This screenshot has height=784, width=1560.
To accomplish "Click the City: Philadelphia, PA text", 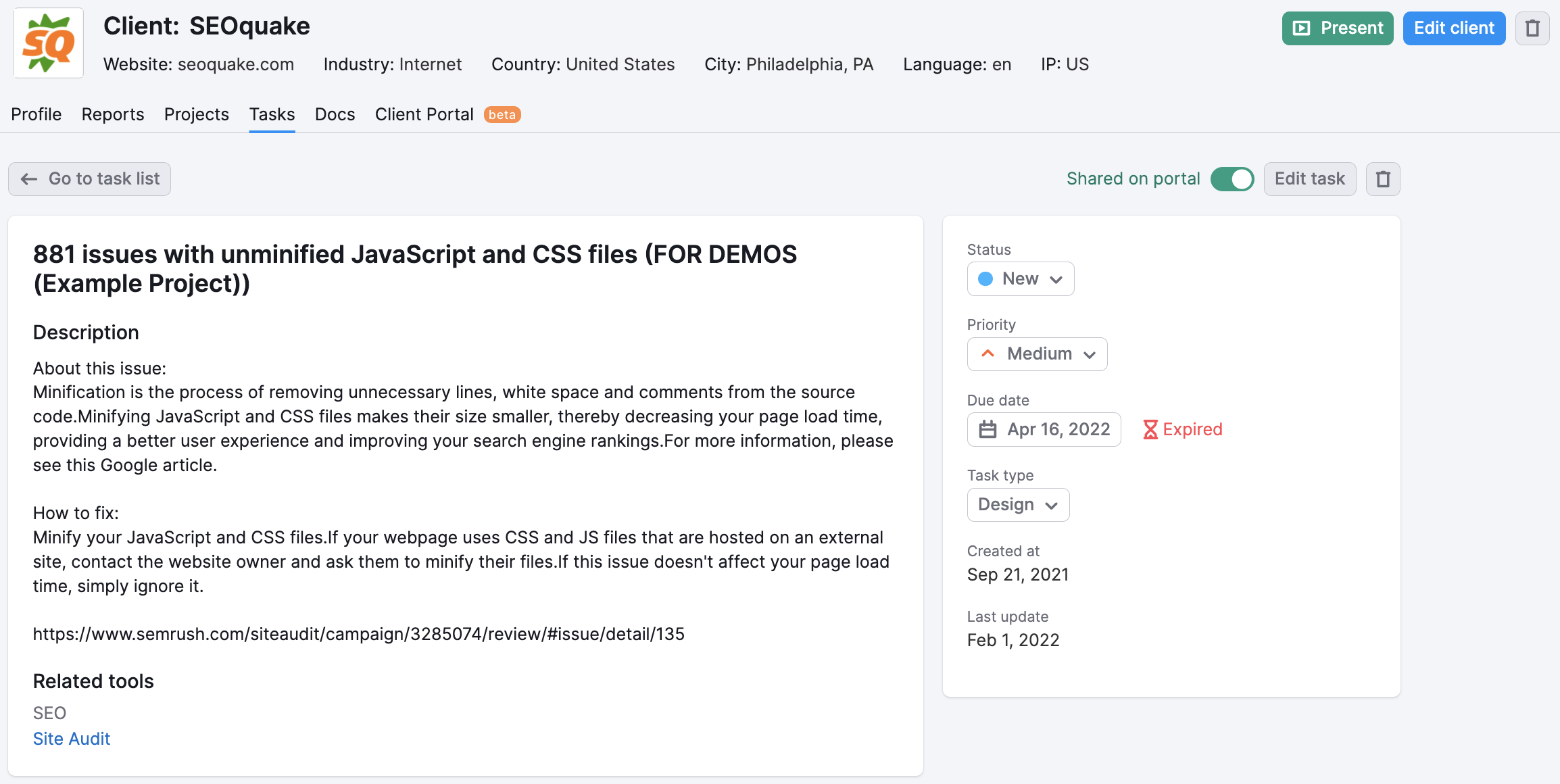I will pyautogui.click(x=789, y=64).
